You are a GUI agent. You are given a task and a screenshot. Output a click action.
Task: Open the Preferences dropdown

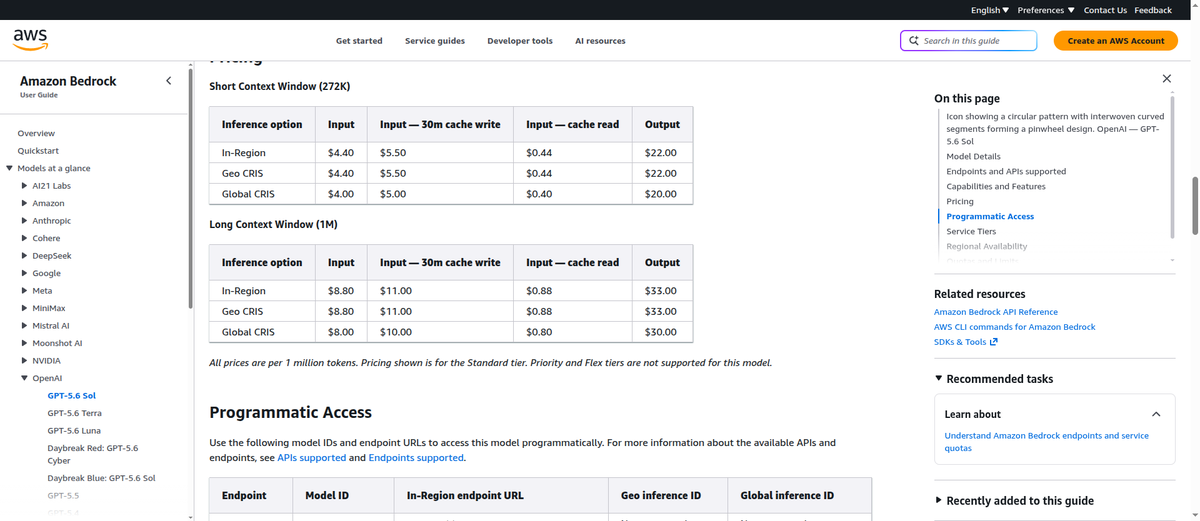[1046, 10]
